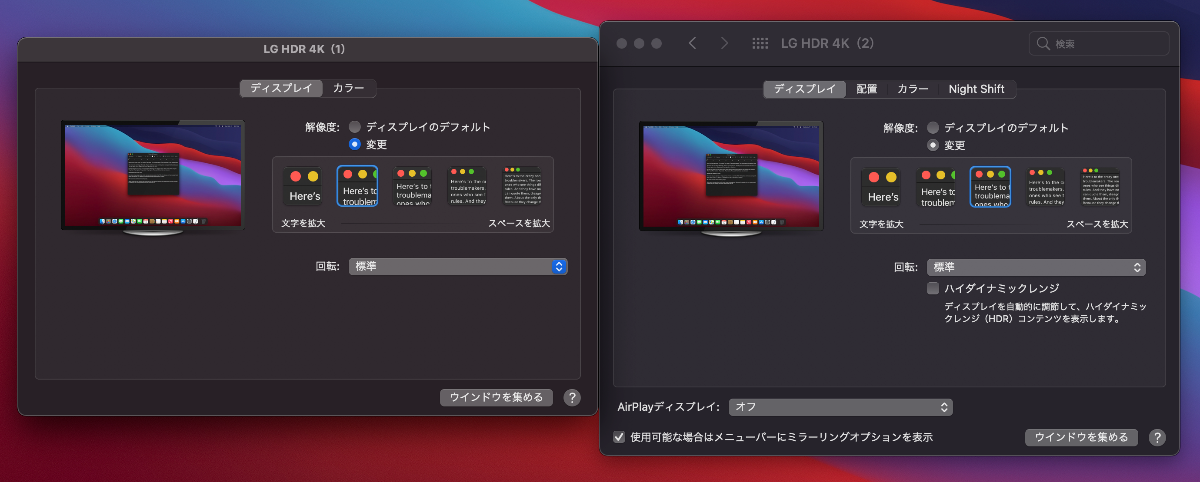Screen dimensions: 1200x482
Task: Switch to カラー tab in LG HDR 4K (2)
Action: (x=913, y=89)
